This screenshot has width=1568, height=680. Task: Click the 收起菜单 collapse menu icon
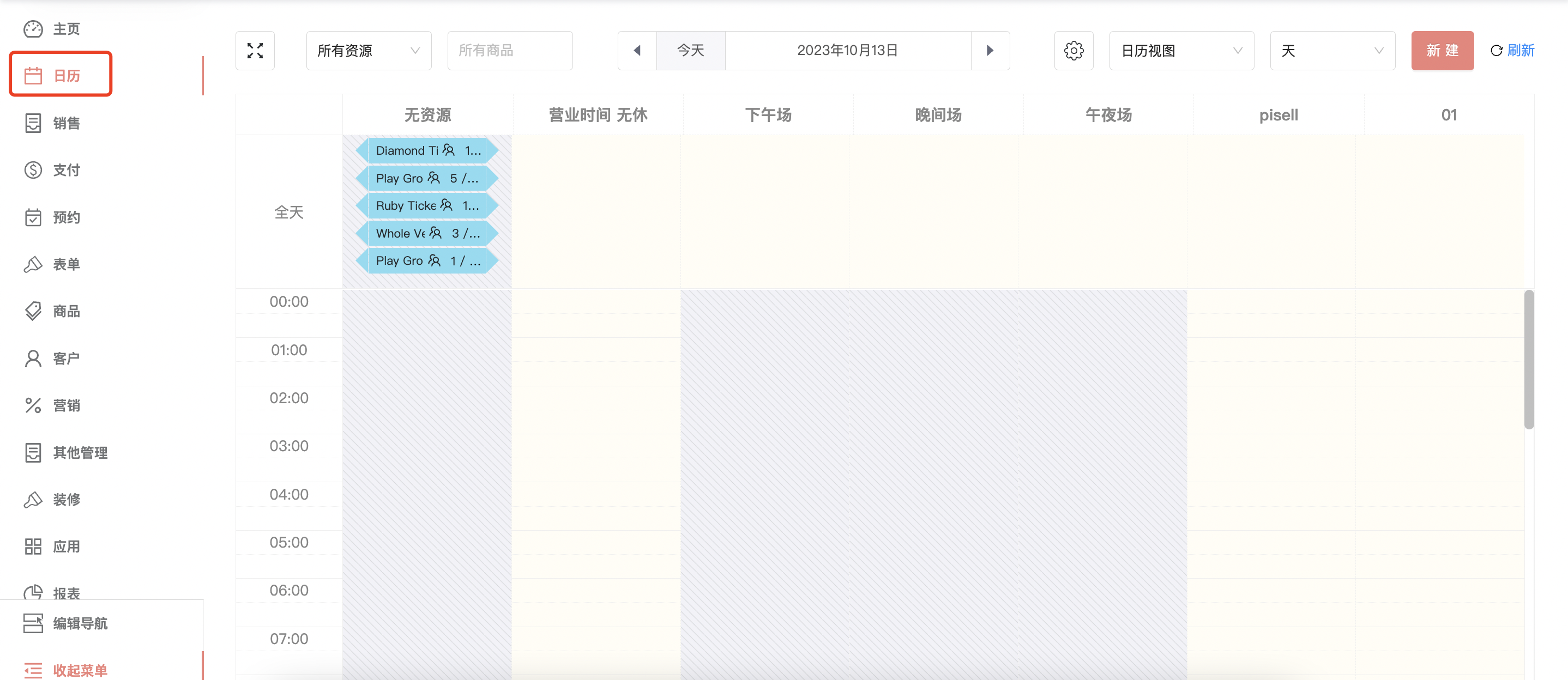(x=33, y=670)
